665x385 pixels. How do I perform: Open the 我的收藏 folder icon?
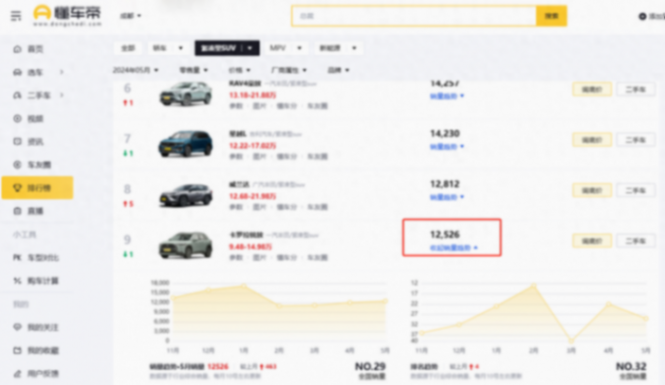click(17, 350)
